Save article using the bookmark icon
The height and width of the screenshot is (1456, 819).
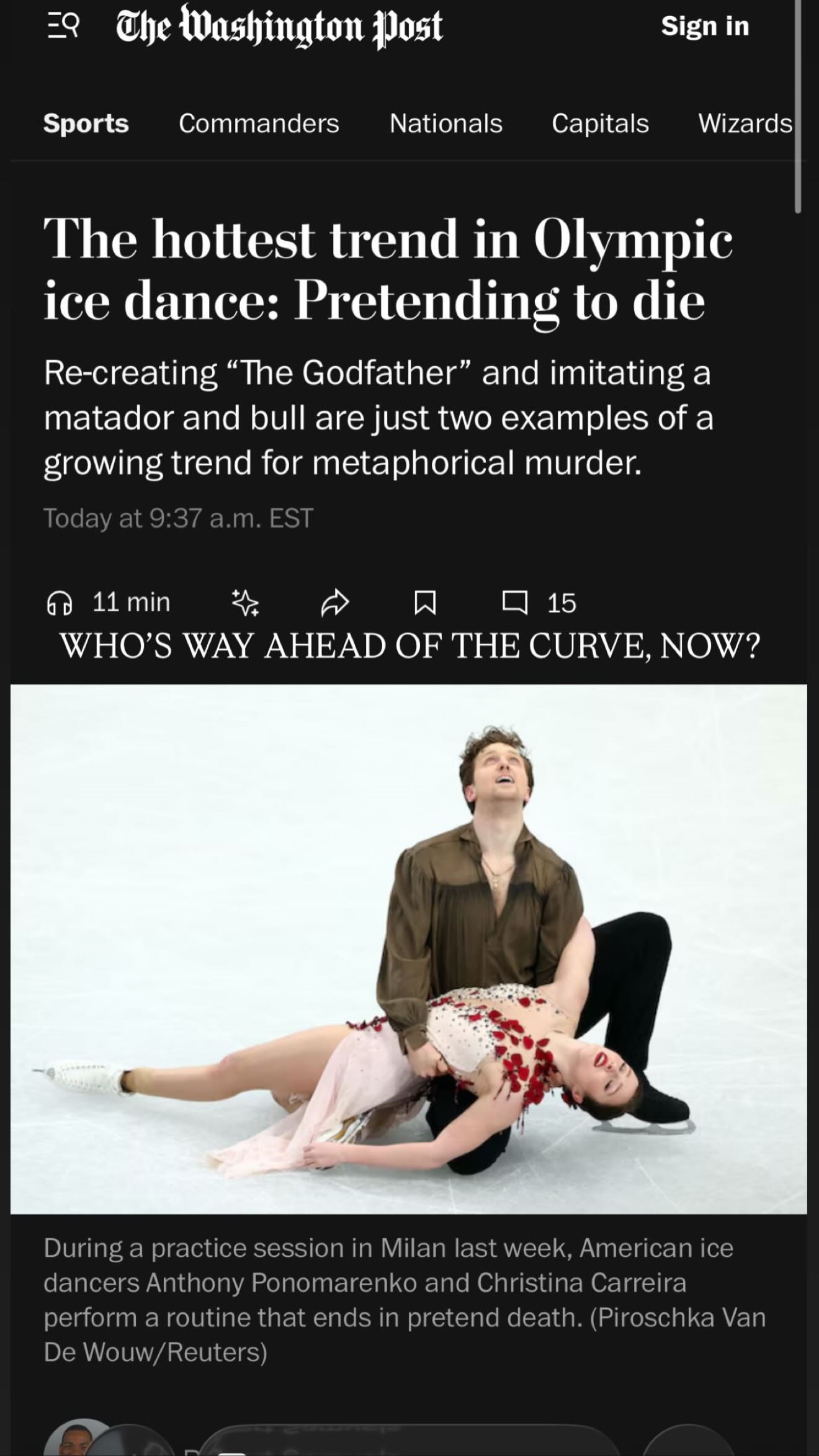(425, 603)
